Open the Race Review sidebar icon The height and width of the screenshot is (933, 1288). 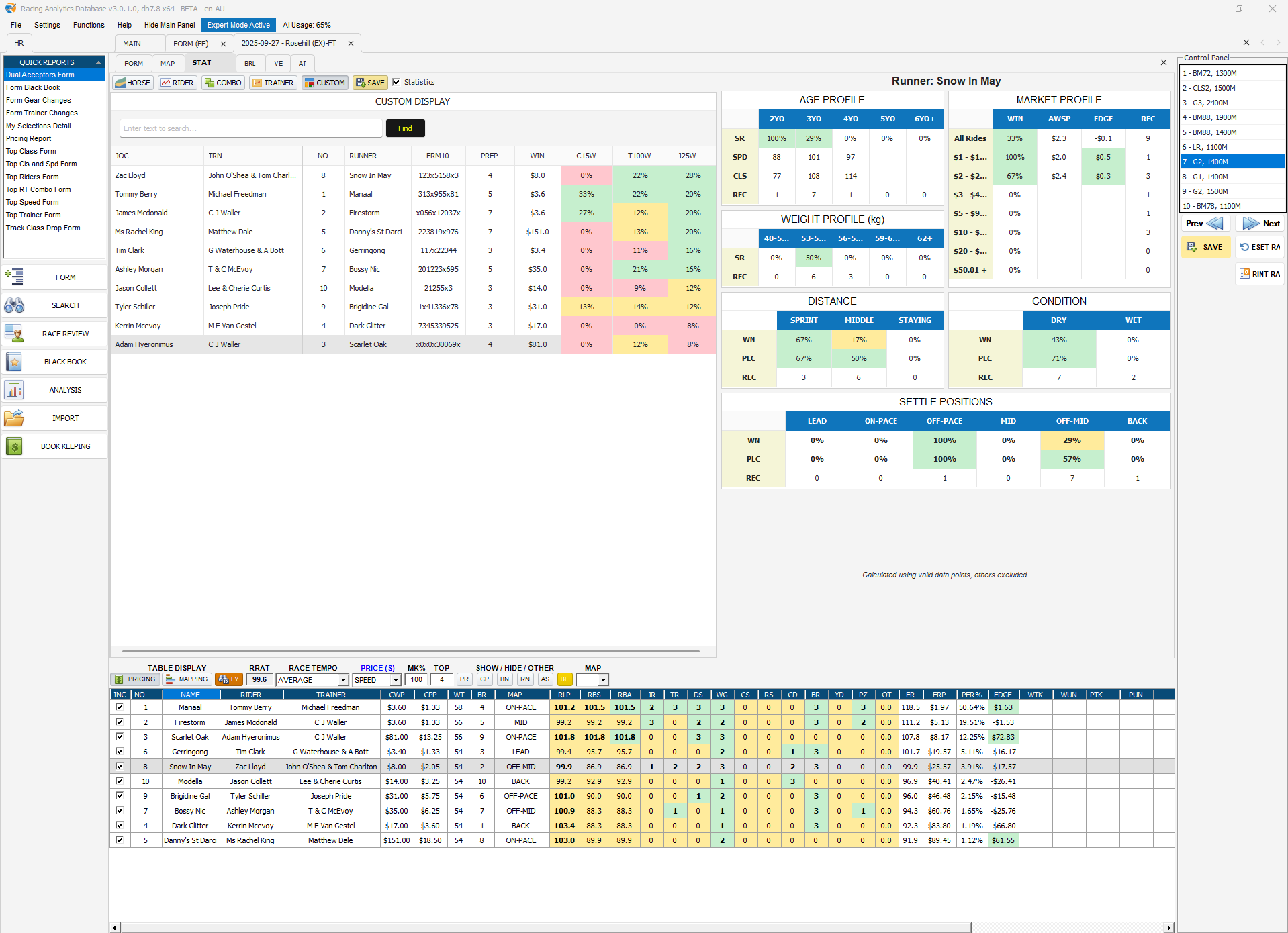pos(14,334)
